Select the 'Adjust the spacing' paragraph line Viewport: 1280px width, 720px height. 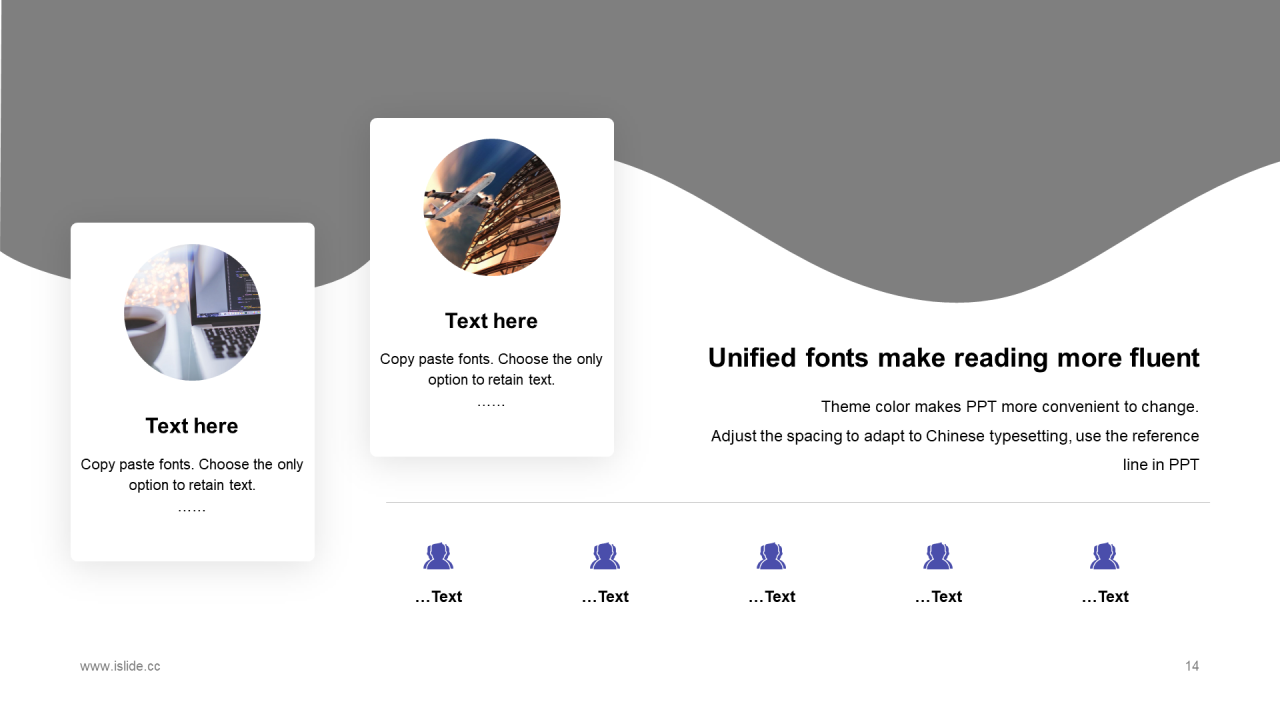(954, 436)
